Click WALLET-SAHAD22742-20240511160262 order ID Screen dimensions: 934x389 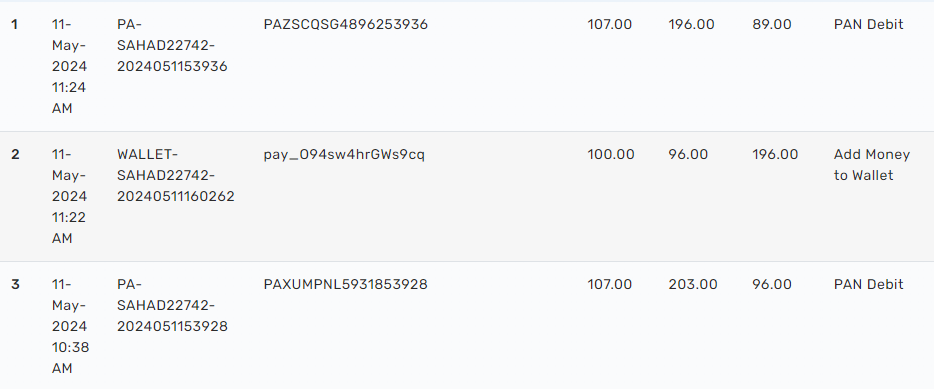coord(176,175)
